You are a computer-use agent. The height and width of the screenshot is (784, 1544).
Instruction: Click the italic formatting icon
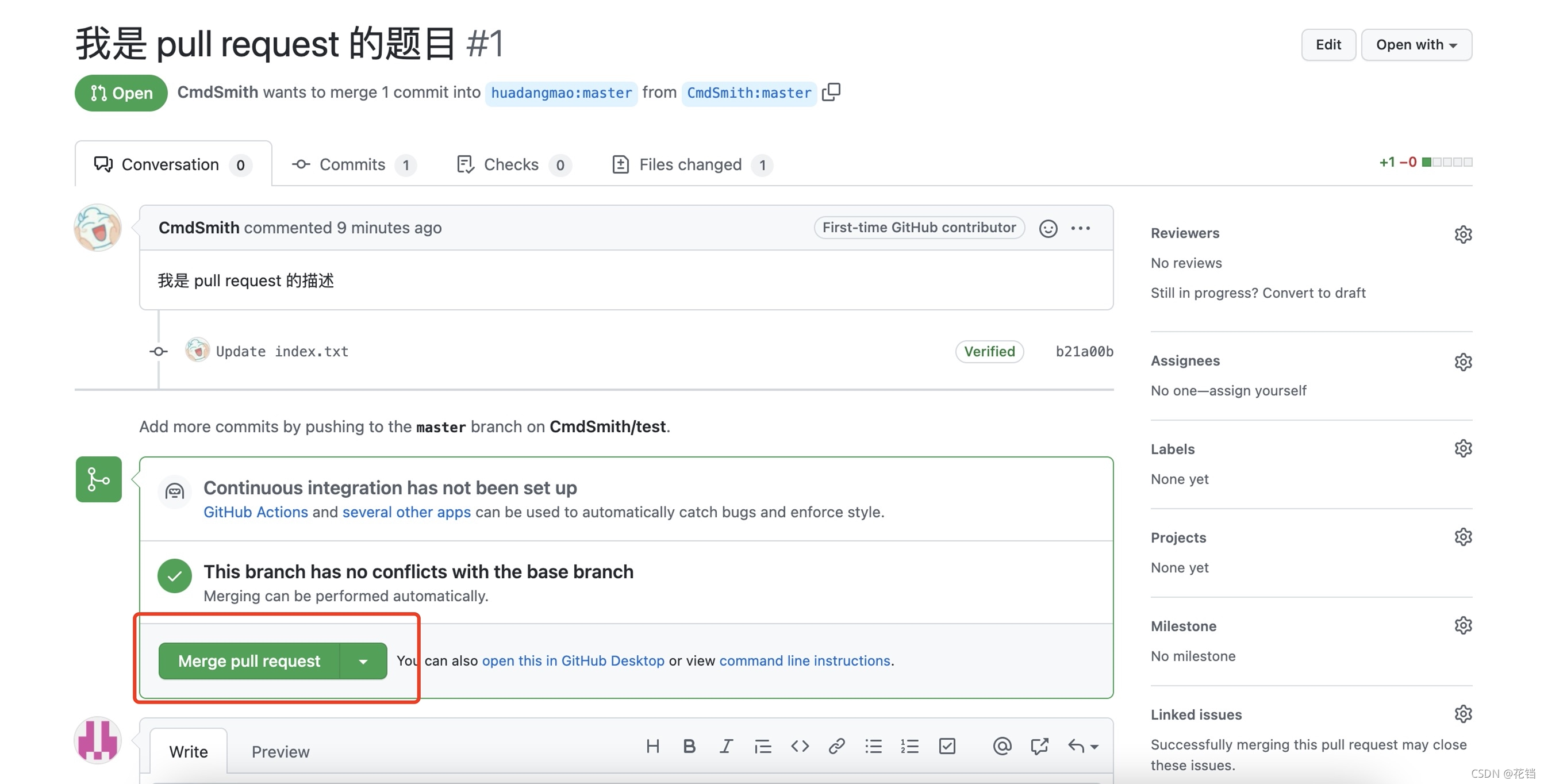pyautogui.click(x=726, y=746)
